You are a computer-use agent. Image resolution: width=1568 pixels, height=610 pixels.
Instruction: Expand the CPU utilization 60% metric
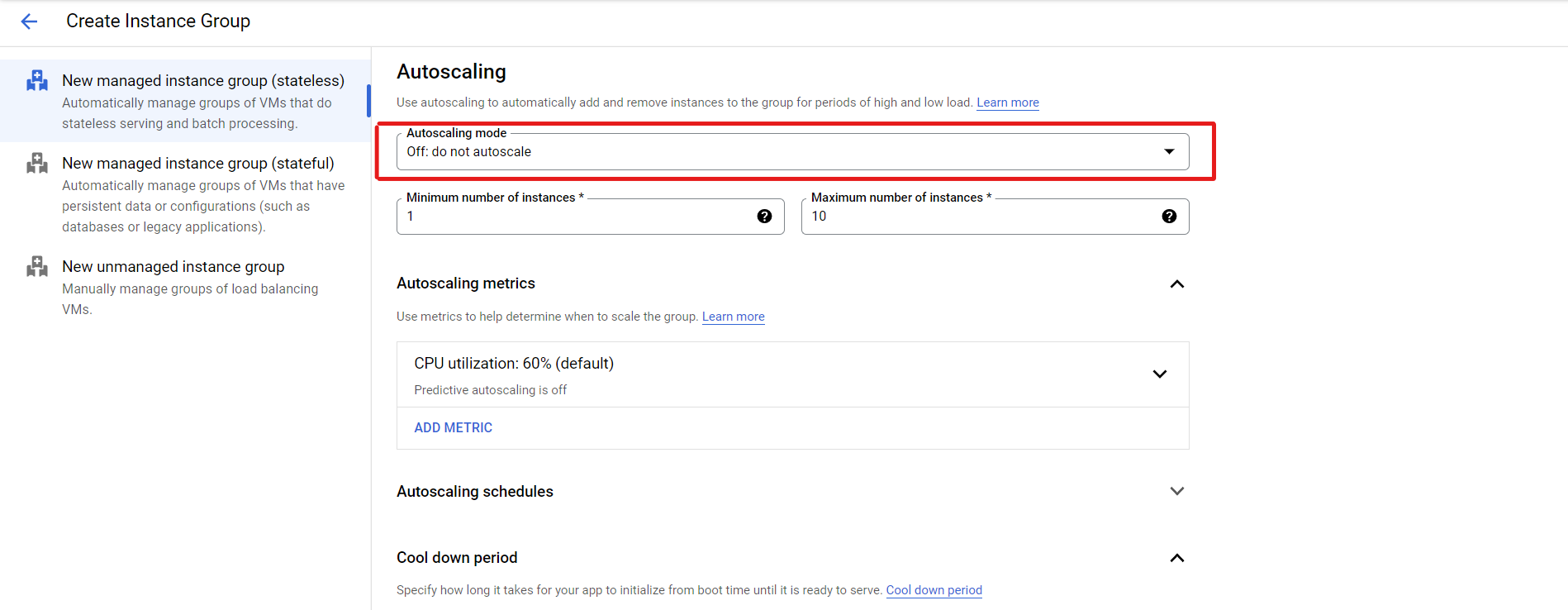click(1160, 374)
